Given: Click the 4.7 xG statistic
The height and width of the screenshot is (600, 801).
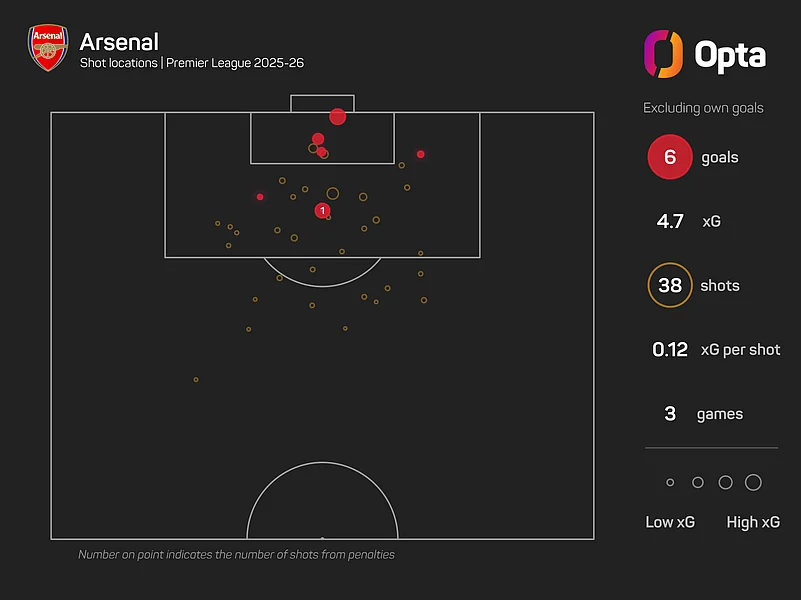Looking at the screenshot, I should coord(688,221).
